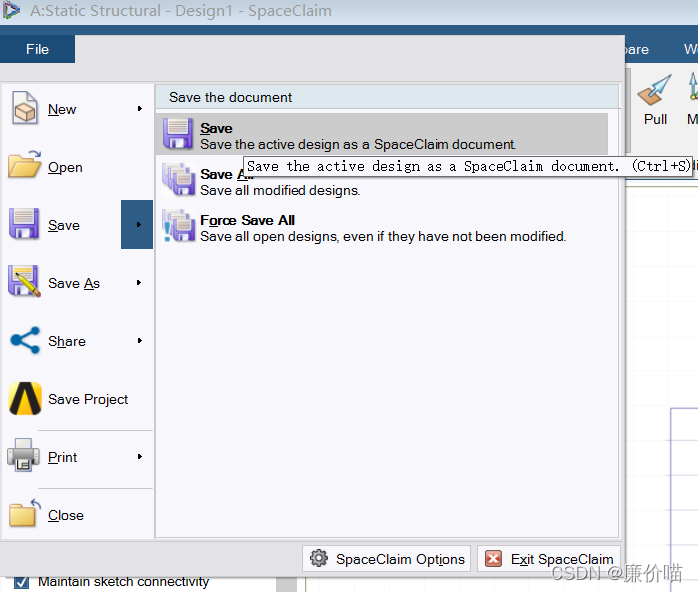The image size is (698, 592).
Task: Expand the highlighted Save submenu arrow
Action: (x=137, y=224)
